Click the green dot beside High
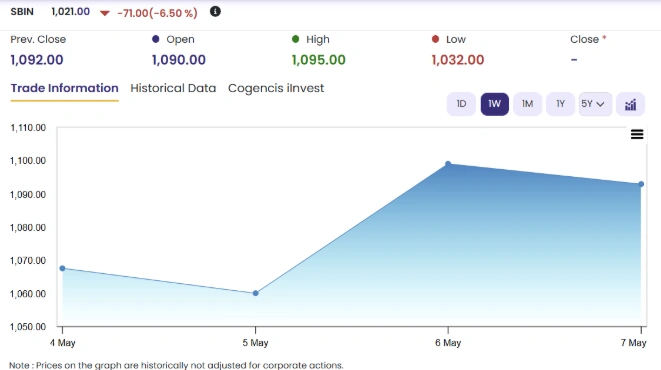This screenshot has height=370, width=661. 296,39
